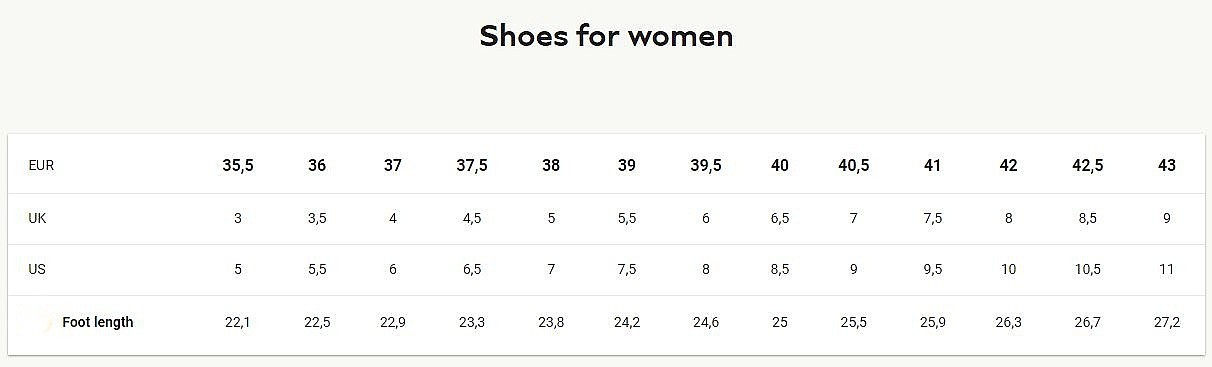This screenshot has width=1212, height=367.
Task: Select EUR size 37,5 column header
Action: (472, 166)
